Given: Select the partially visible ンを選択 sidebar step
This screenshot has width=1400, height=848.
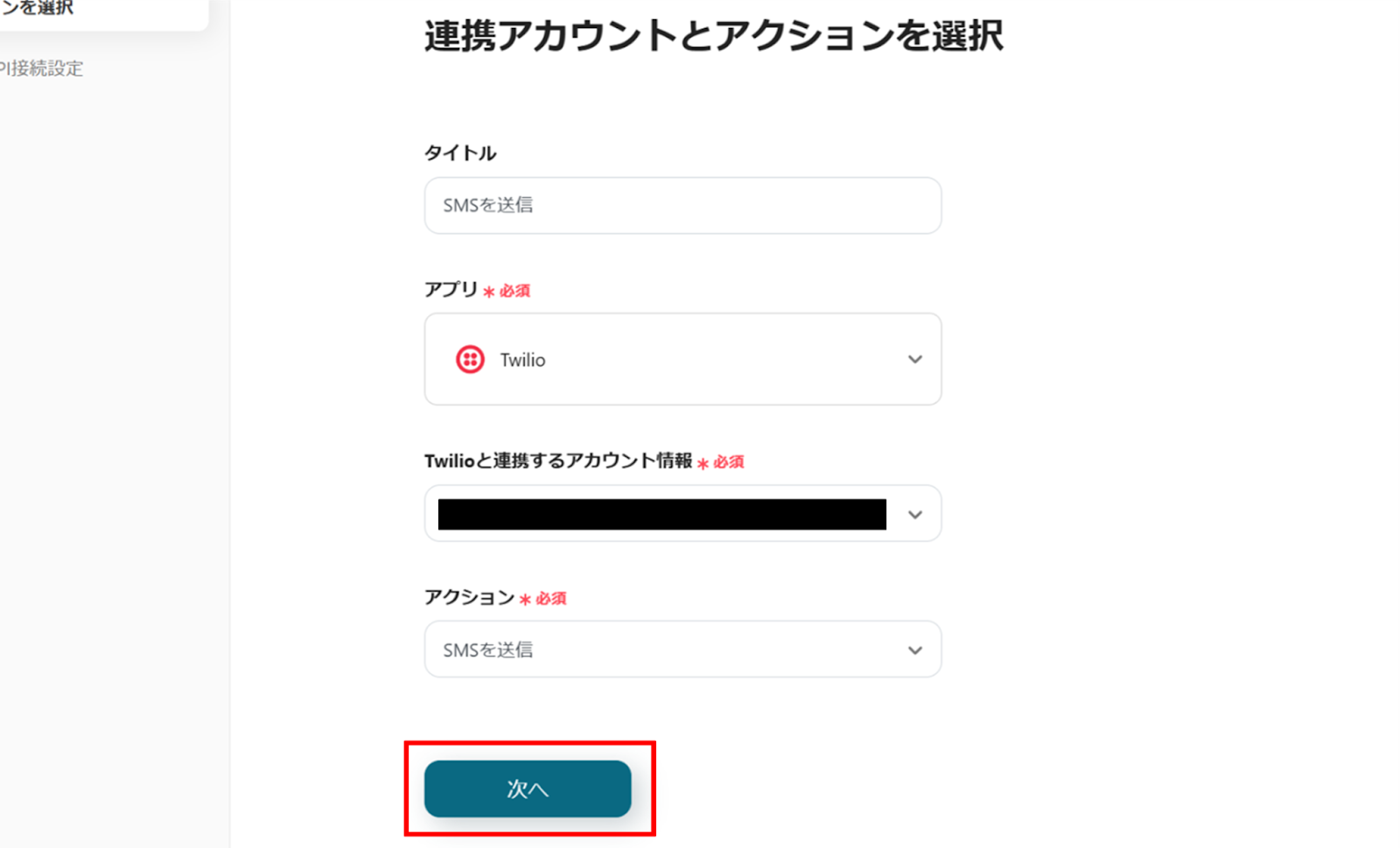Looking at the screenshot, I should point(37,8).
